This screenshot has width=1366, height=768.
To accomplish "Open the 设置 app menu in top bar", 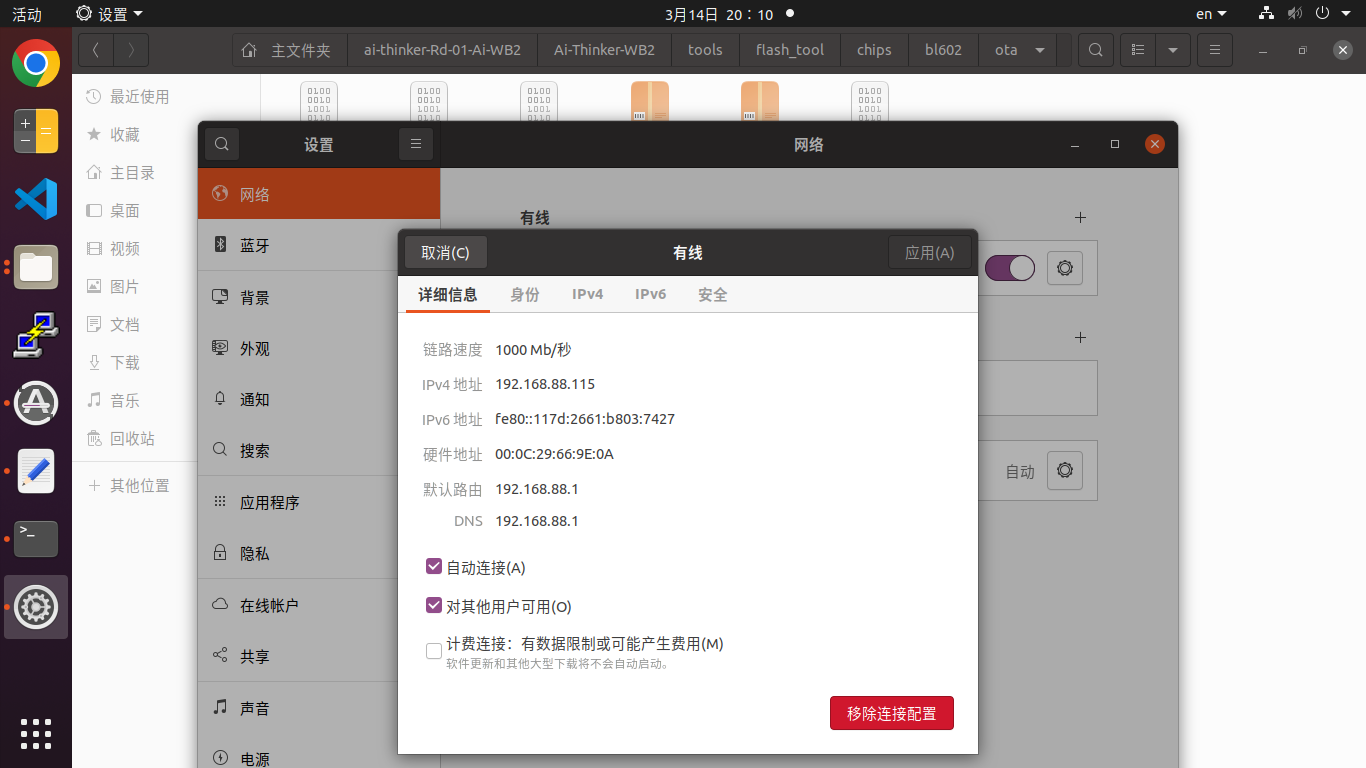I will [x=110, y=14].
